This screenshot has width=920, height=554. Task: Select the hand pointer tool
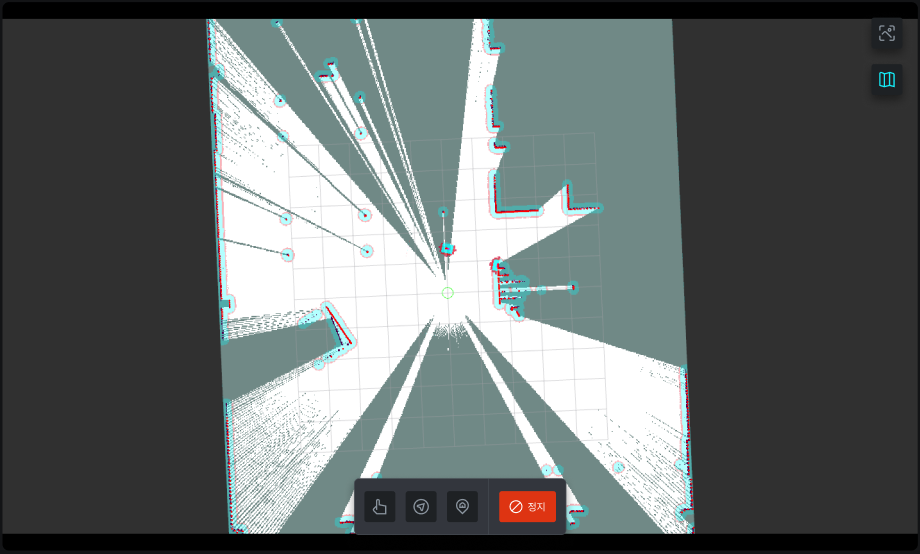click(380, 507)
